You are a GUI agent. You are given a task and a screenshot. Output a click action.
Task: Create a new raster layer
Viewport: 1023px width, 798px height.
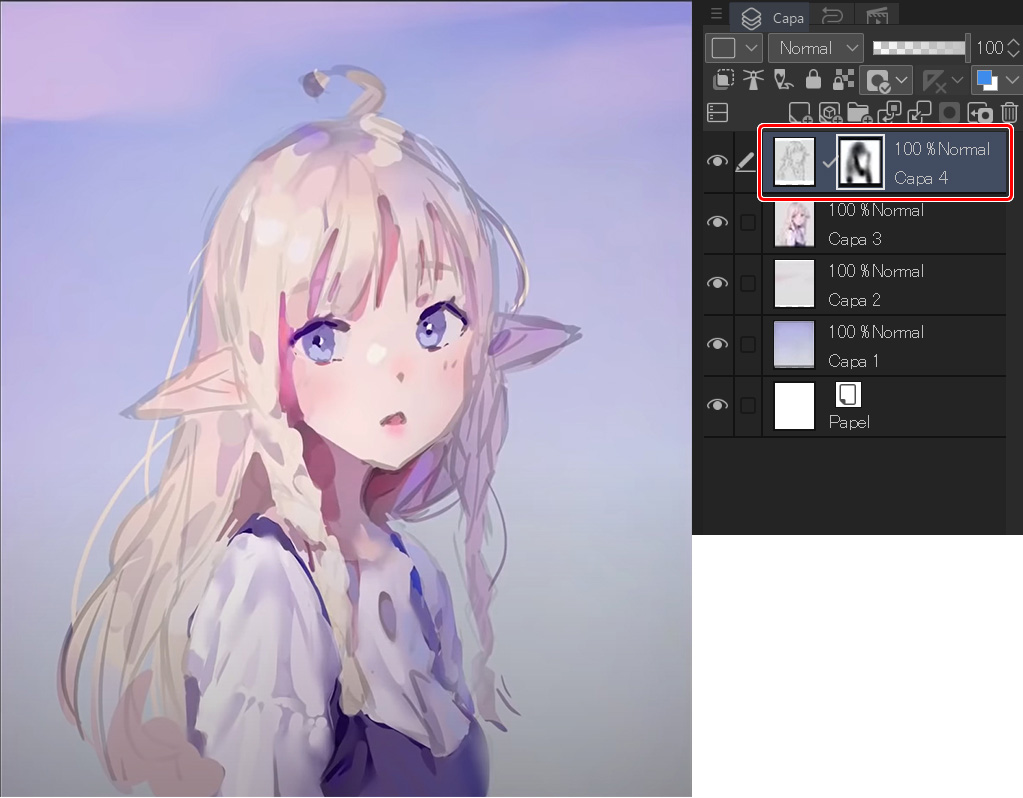click(x=799, y=113)
